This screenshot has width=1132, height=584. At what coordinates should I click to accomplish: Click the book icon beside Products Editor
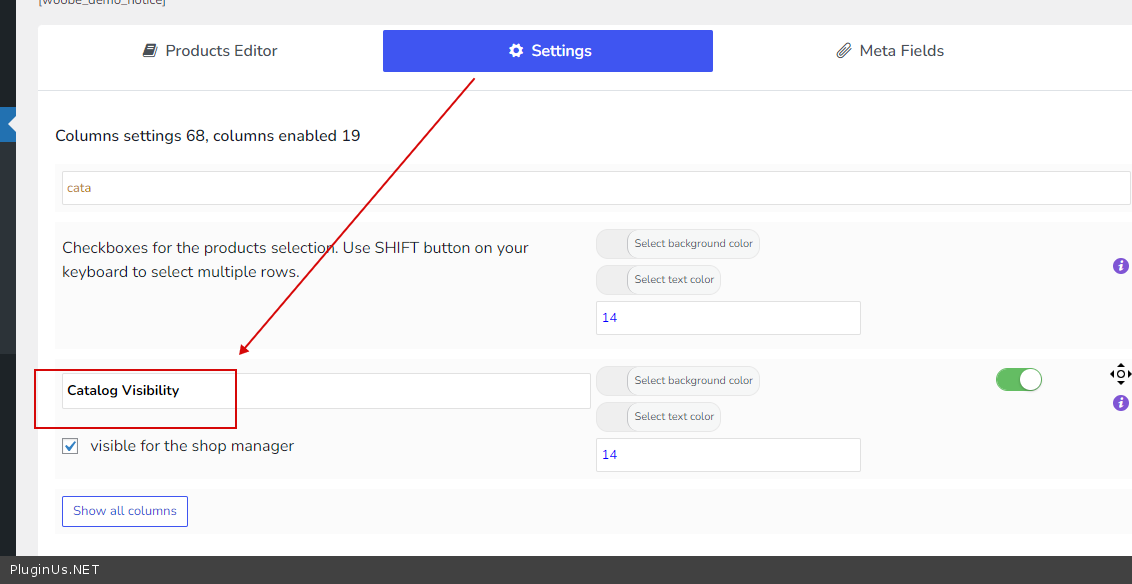coord(150,51)
